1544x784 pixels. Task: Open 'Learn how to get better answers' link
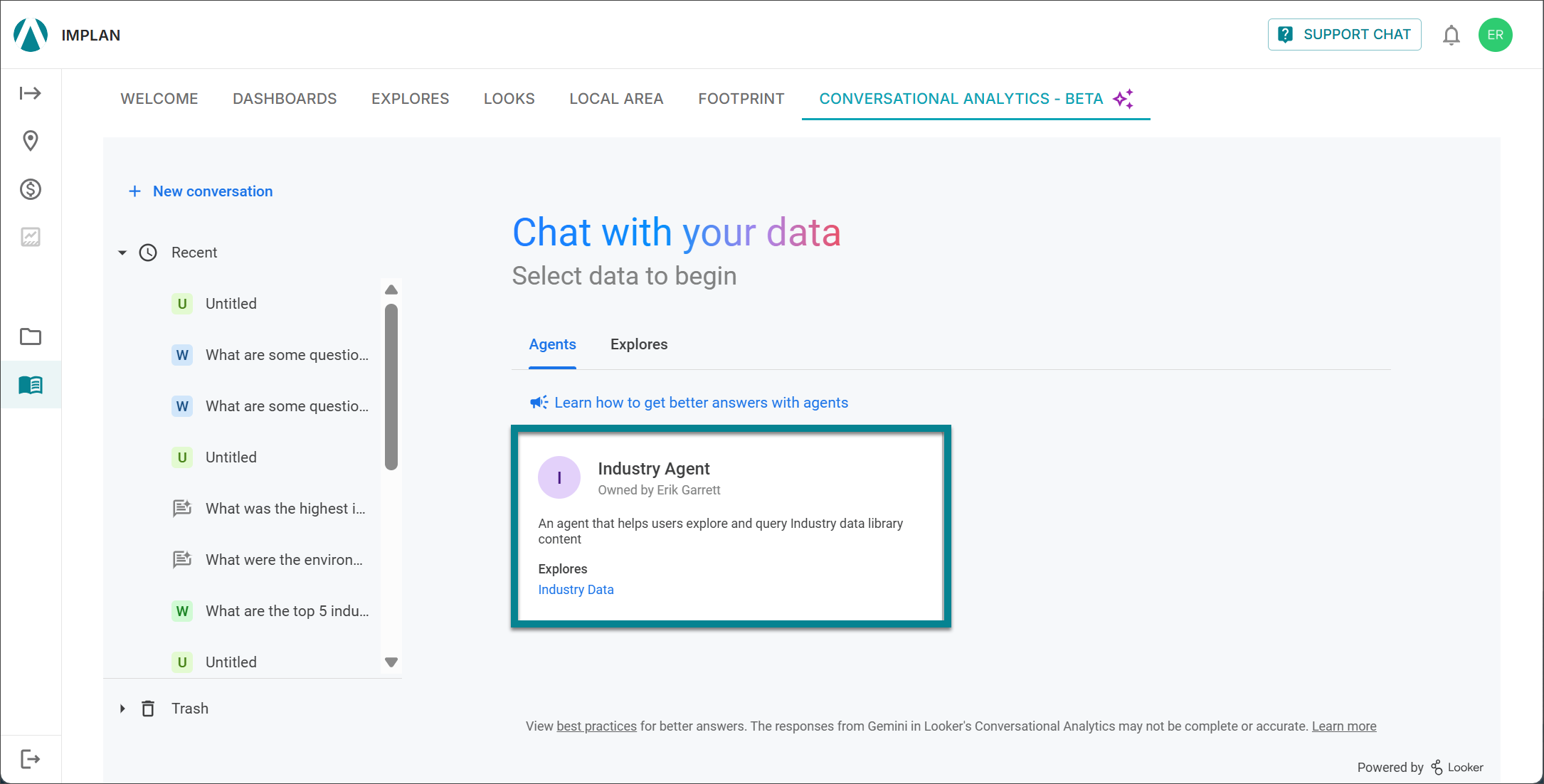(702, 403)
